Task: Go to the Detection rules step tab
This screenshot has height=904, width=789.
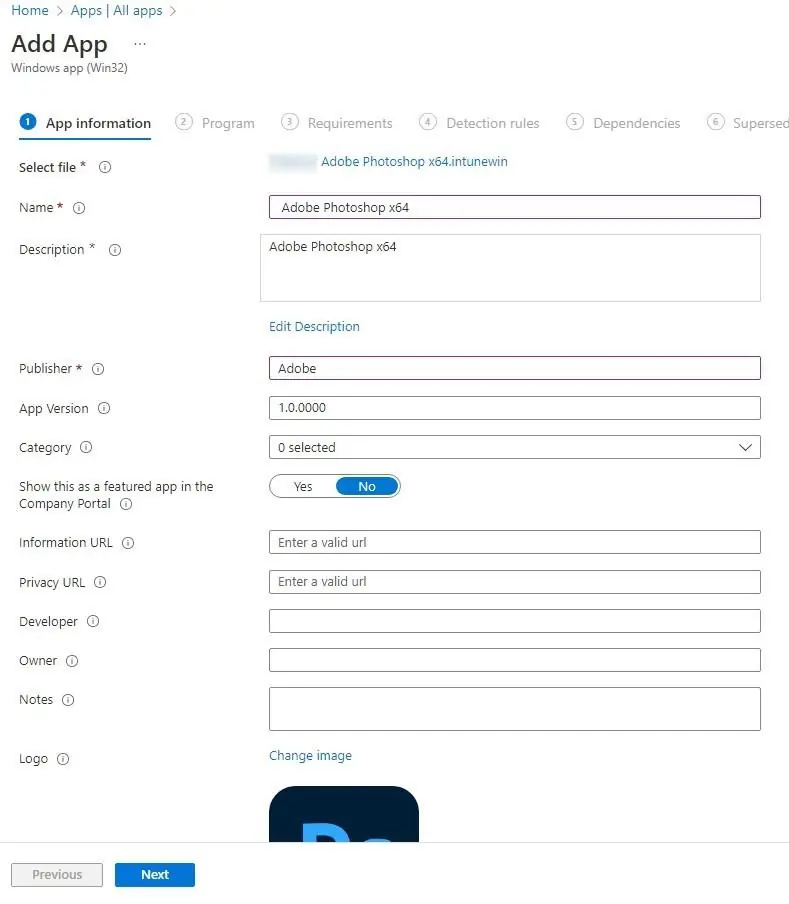Action: point(480,123)
